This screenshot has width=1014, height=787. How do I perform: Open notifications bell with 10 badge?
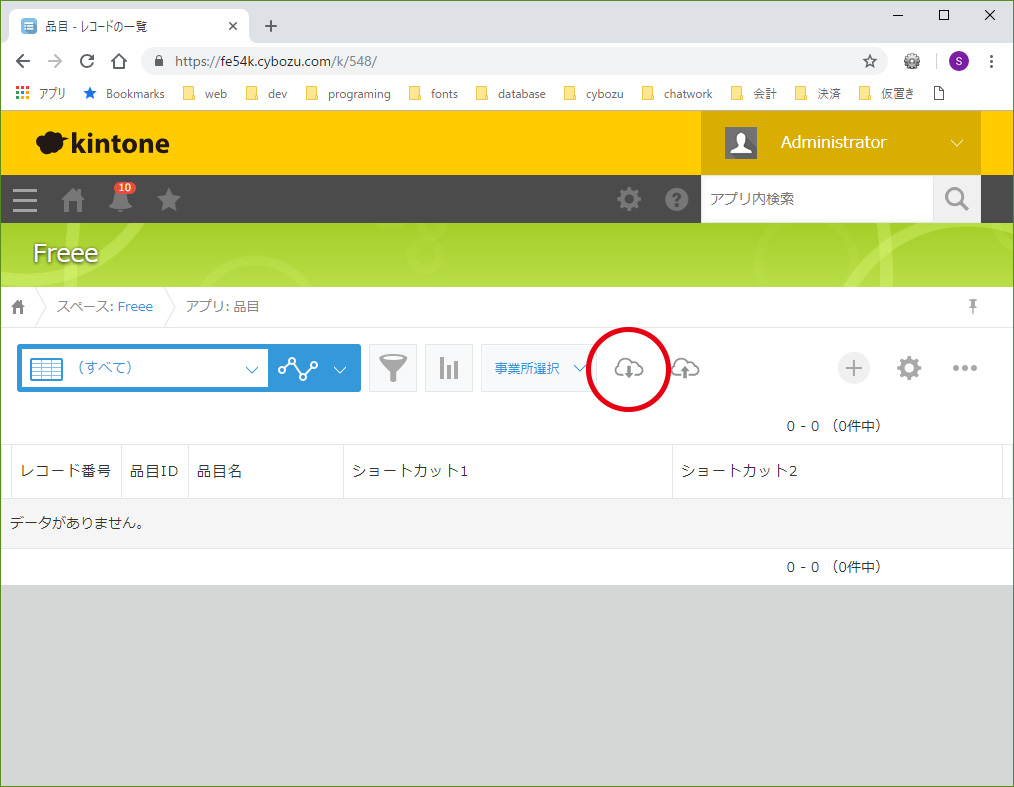click(x=121, y=198)
